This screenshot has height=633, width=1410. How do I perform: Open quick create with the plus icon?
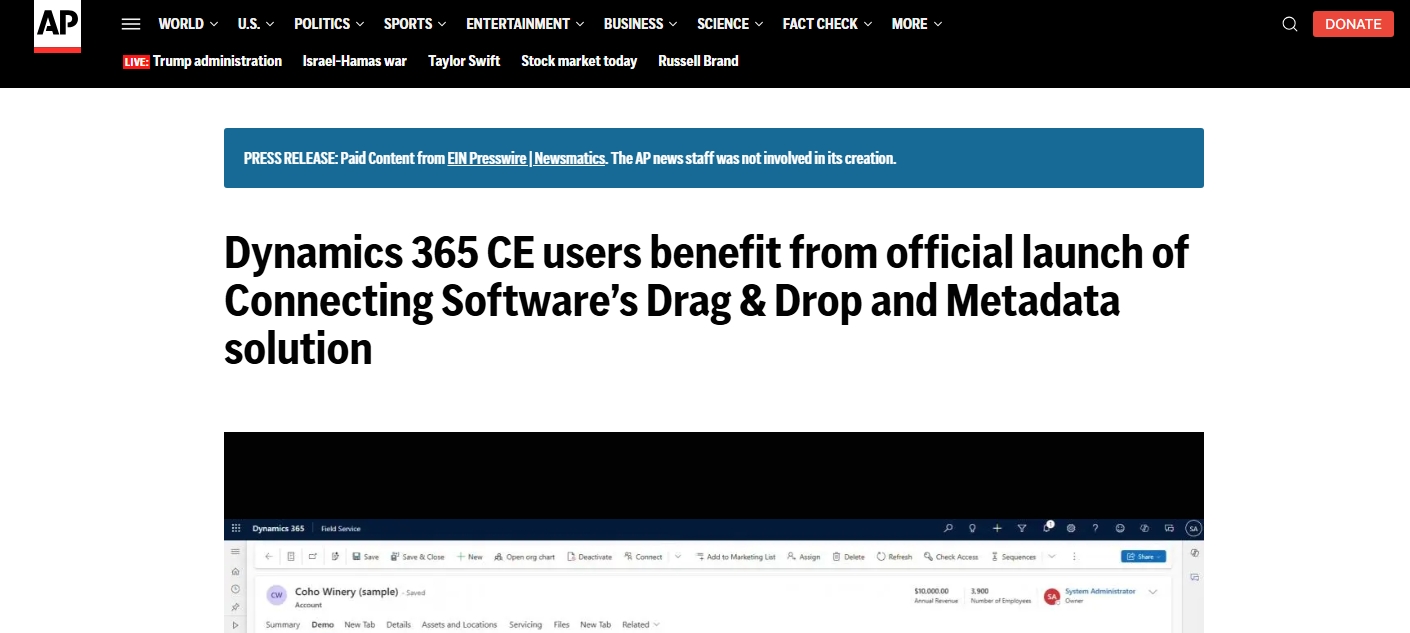click(x=997, y=528)
